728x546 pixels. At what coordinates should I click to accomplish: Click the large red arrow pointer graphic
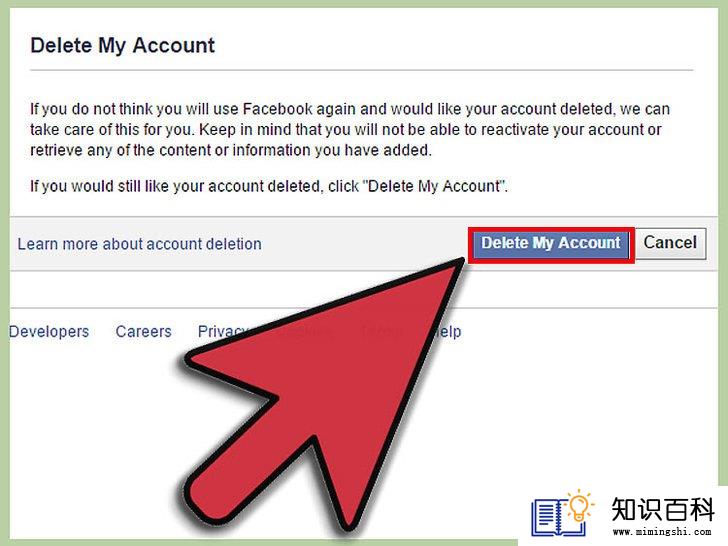[x=325, y=395]
